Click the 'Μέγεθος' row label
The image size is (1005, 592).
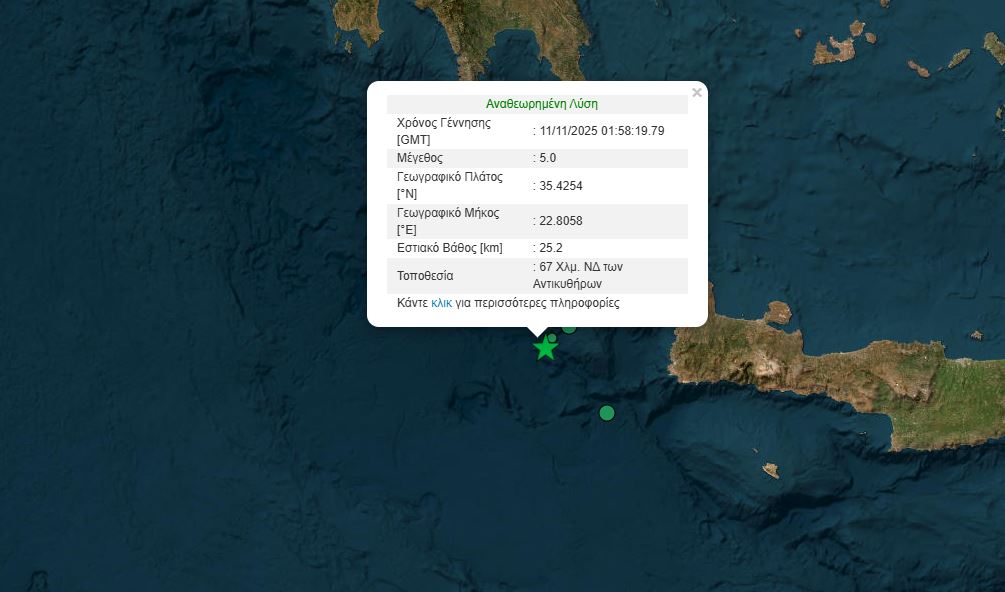pos(420,158)
